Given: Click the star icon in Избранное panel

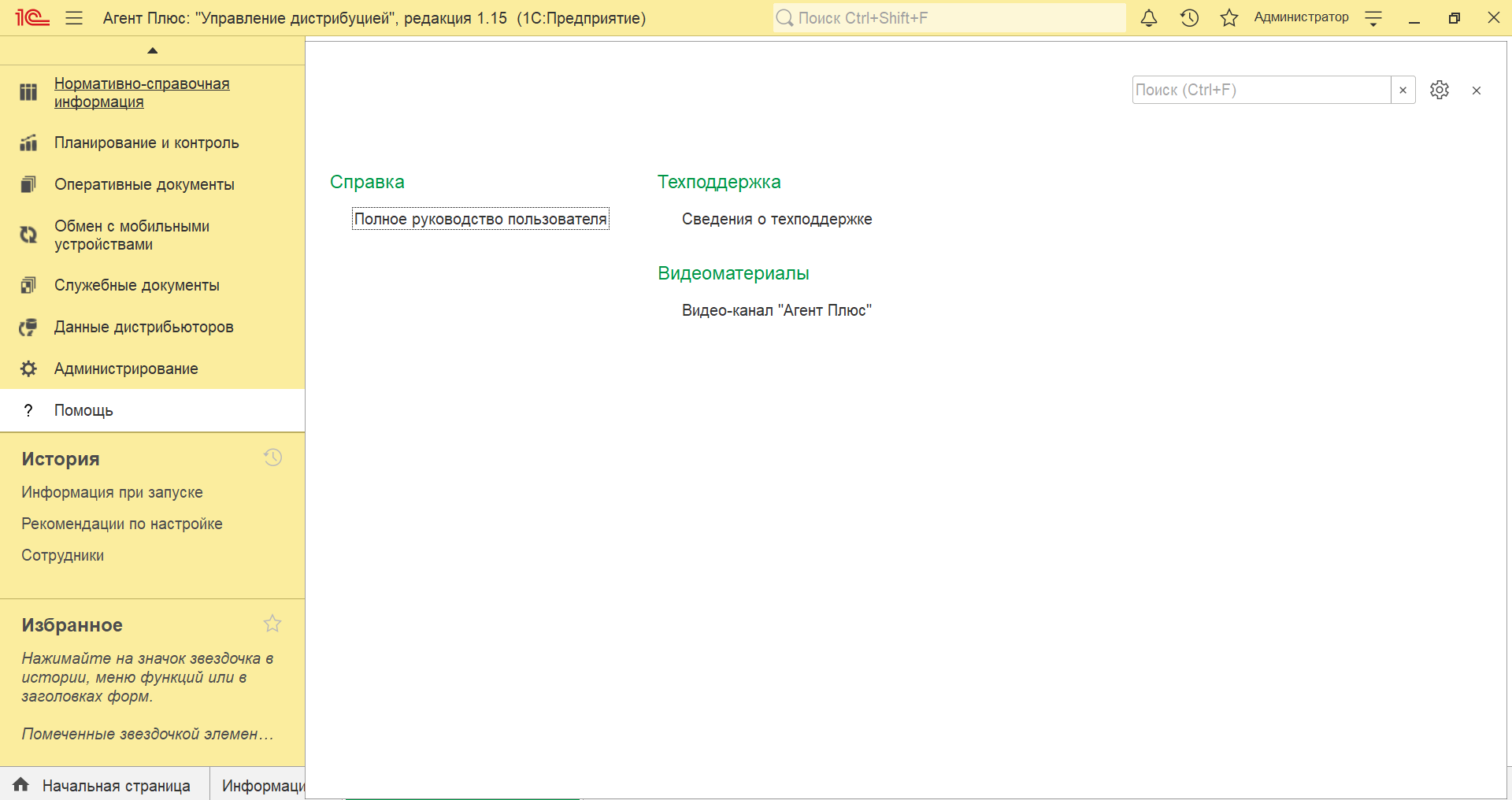Looking at the screenshot, I should click(x=272, y=624).
